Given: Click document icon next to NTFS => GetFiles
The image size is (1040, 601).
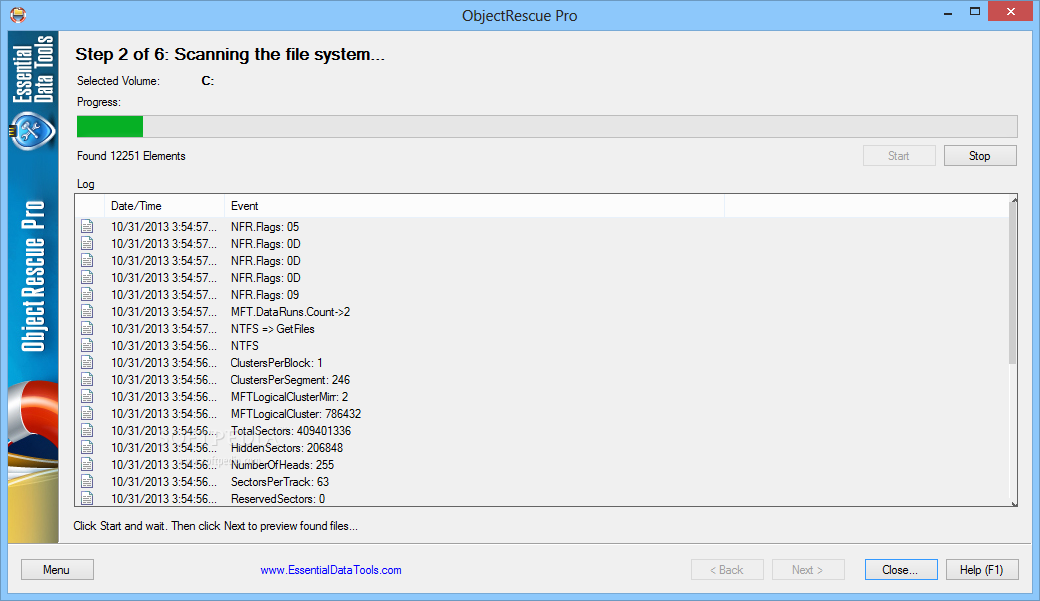Looking at the screenshot, I should pos(87,328).
